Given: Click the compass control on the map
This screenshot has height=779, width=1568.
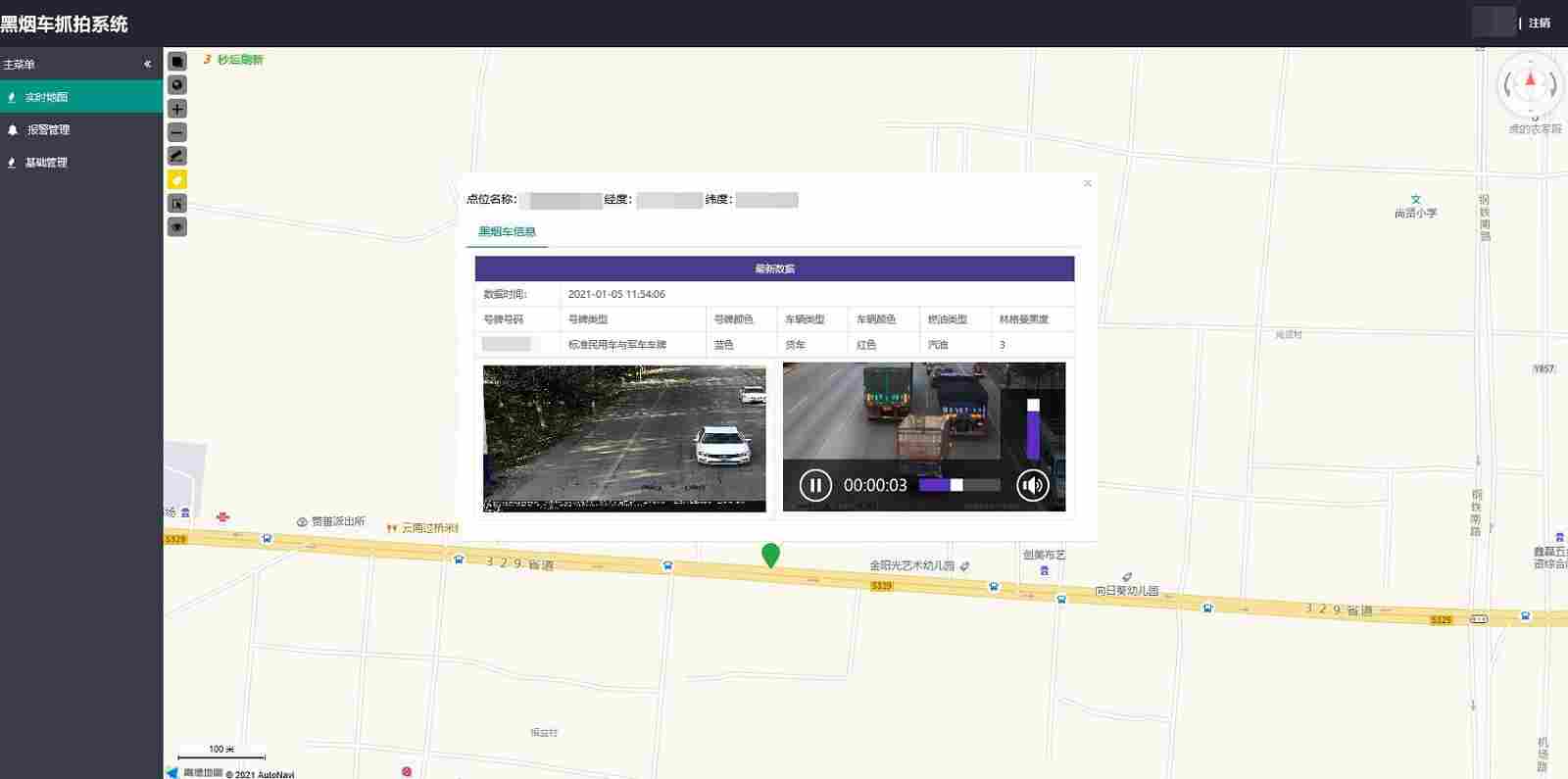Looking at the screenshot, I should click(x=1530, y=85).
